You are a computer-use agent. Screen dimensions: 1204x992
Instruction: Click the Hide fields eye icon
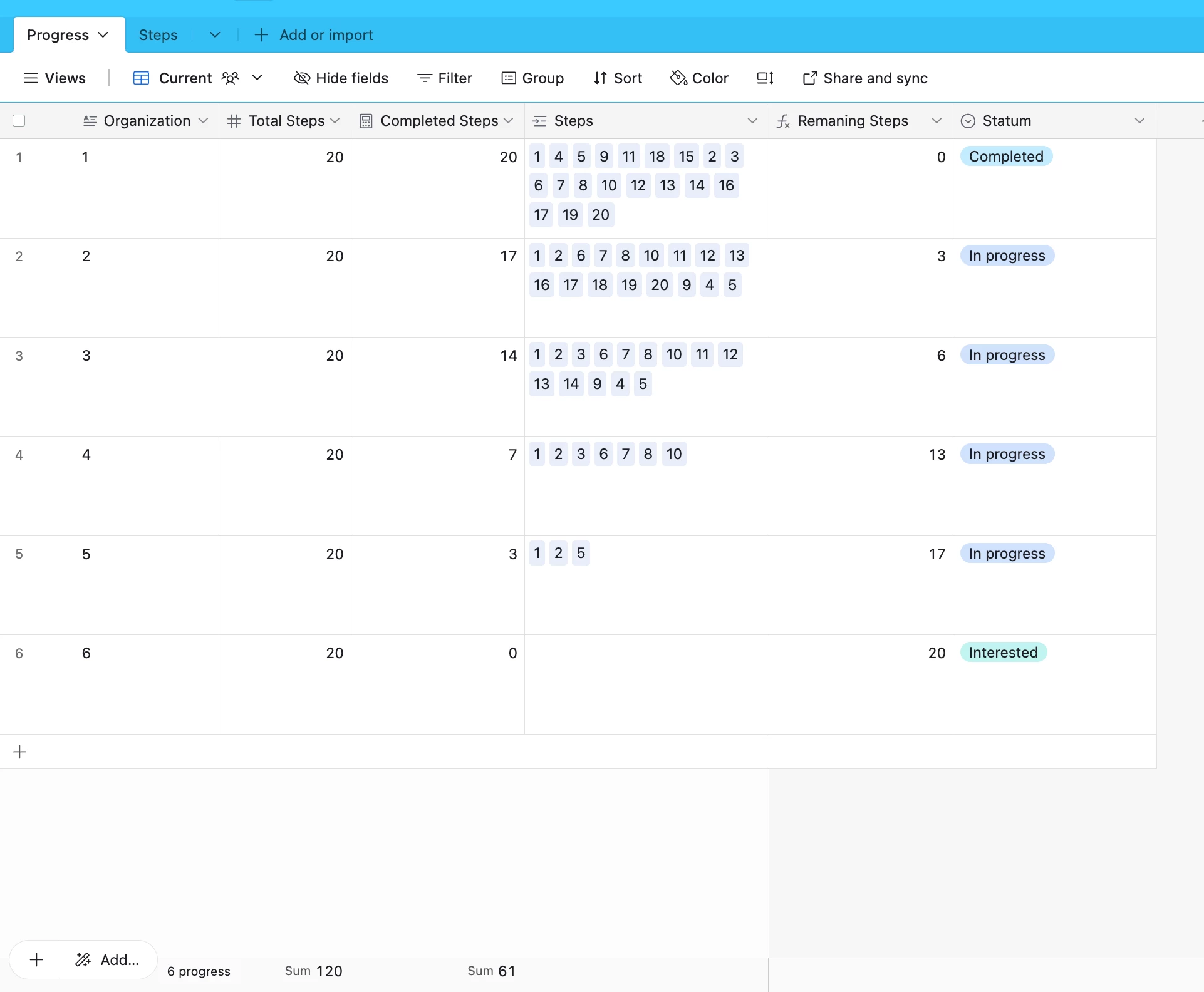point(302,78)
